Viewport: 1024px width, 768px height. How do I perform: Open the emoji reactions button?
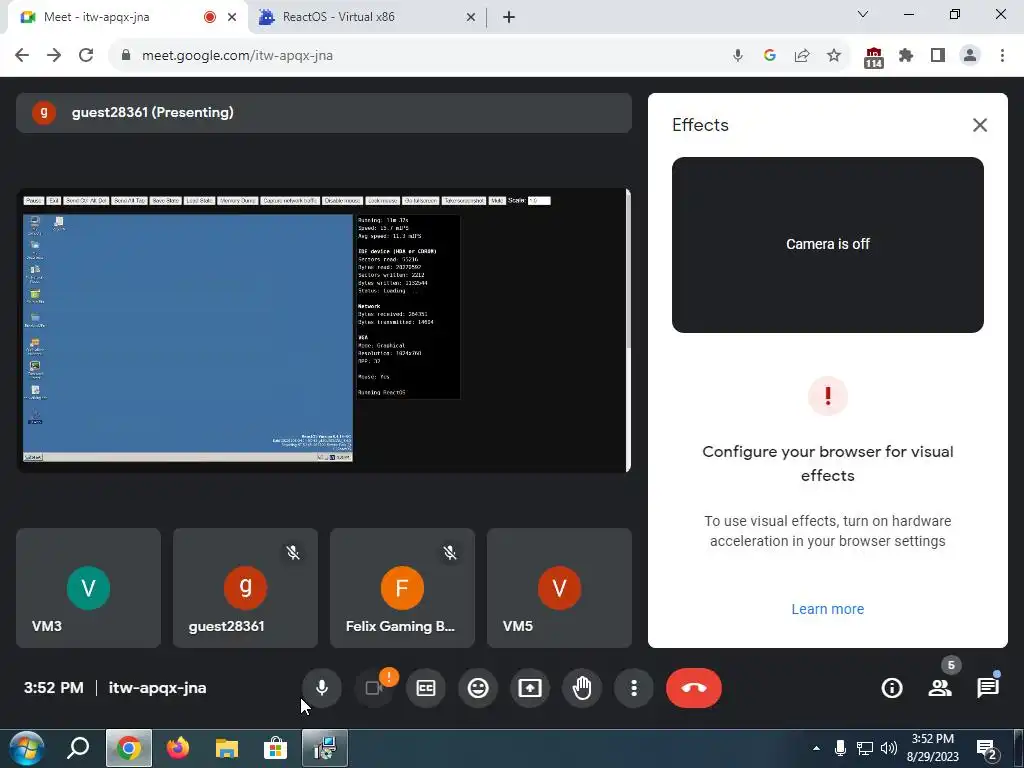(478, 688)
